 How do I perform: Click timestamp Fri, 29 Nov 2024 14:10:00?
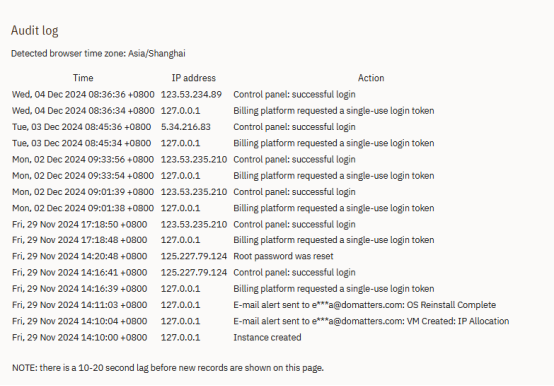coord(79,338)
